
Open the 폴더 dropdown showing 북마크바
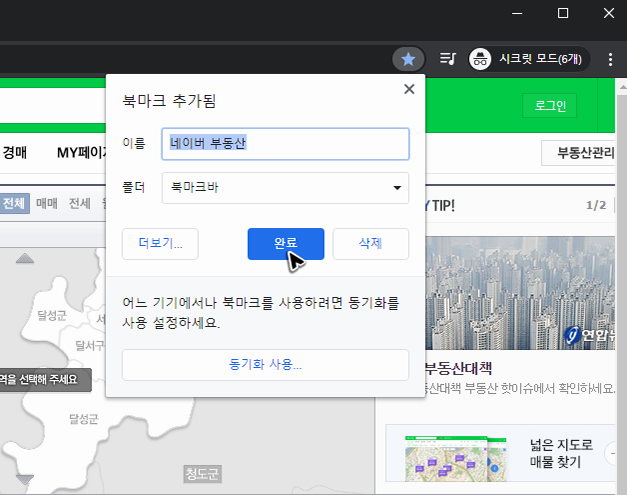click(285, 188)
